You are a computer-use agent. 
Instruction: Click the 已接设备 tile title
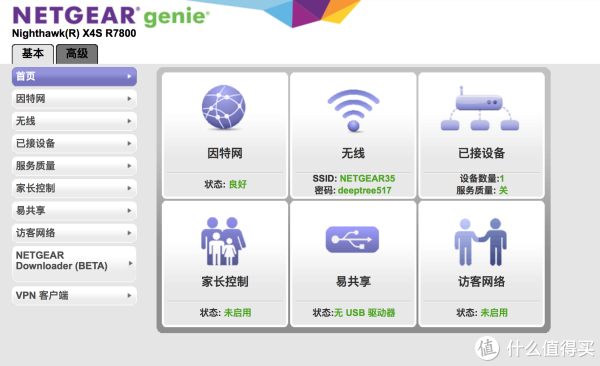coord(481,153)
